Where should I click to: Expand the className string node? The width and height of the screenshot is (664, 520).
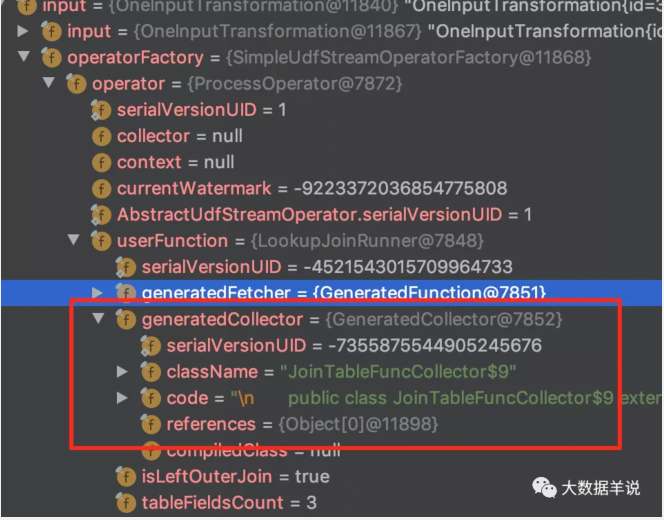pyautogui.click(x=122, y=372)
